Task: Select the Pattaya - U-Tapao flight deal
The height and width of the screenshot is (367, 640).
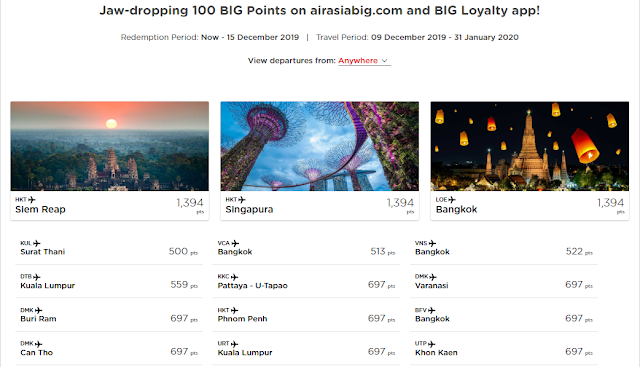Action: pos(306,281)
